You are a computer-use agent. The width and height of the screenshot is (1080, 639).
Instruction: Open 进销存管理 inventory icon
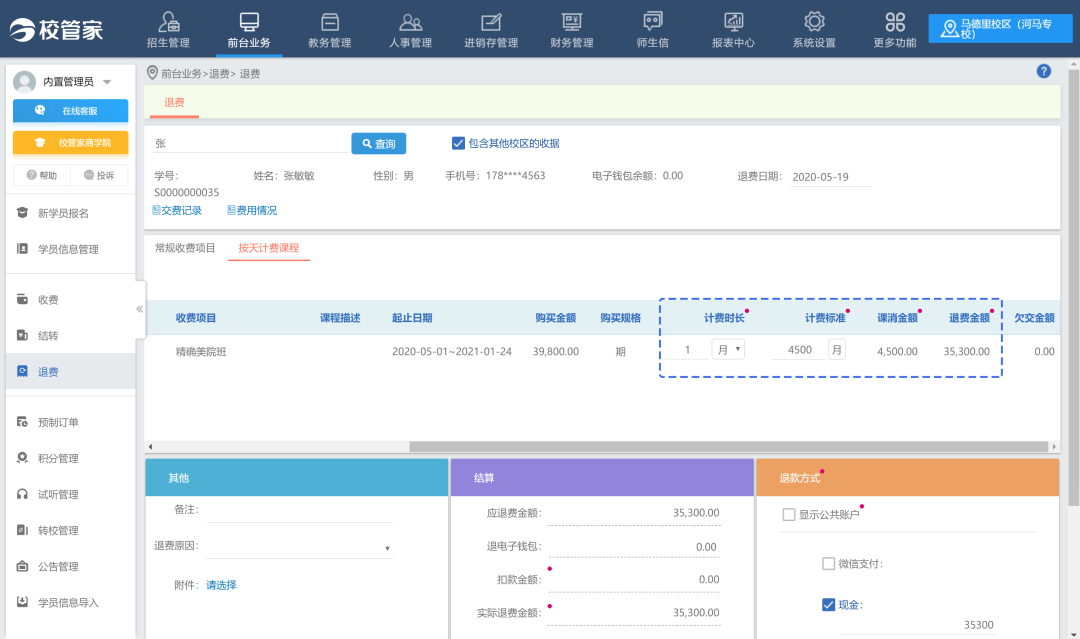[491, 22]
